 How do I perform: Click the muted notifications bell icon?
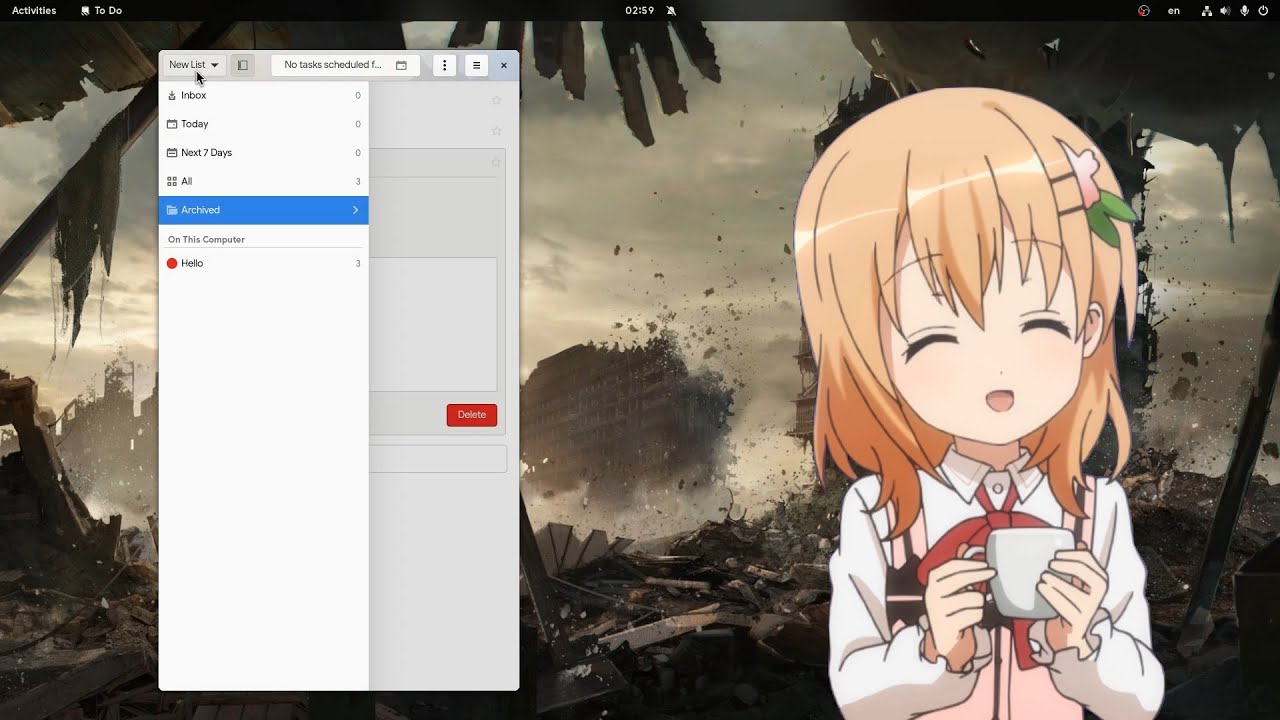(671, 10)
